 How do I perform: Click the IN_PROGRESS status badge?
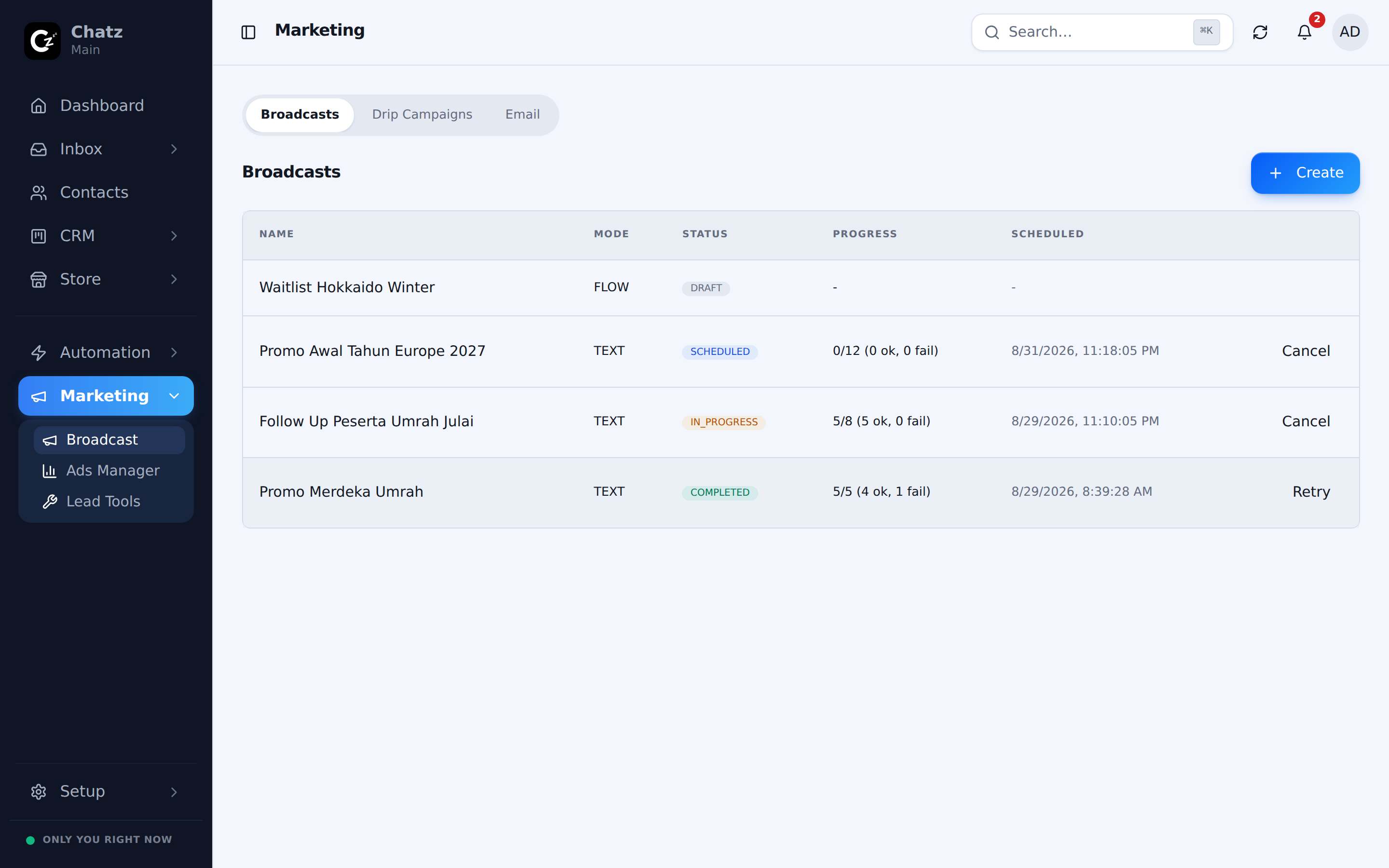pos(724,422)
